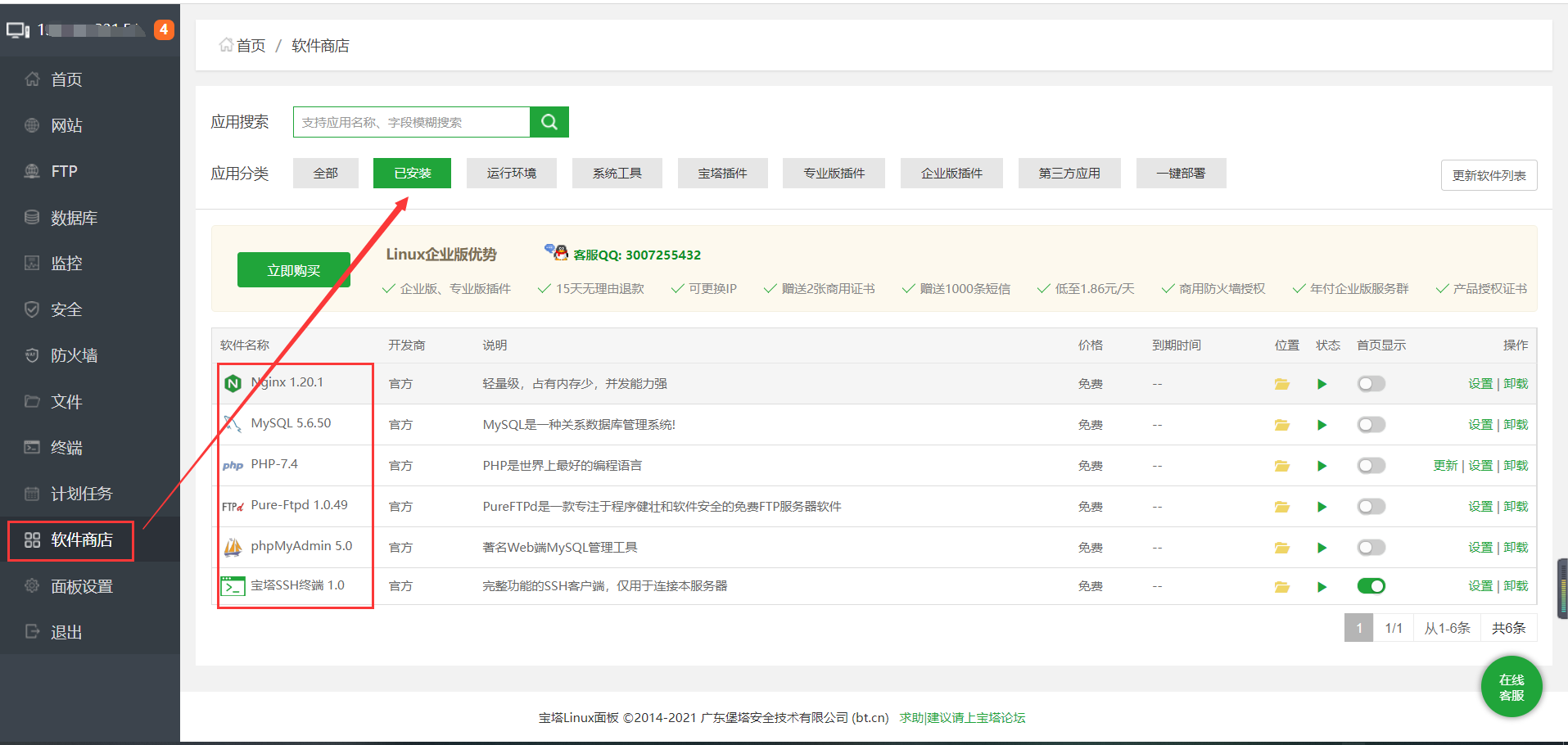The width and height of the screenshot is (1568, 745).
Task: Toggle homepage display for PHP-7.4
Action: [1371, 466]
